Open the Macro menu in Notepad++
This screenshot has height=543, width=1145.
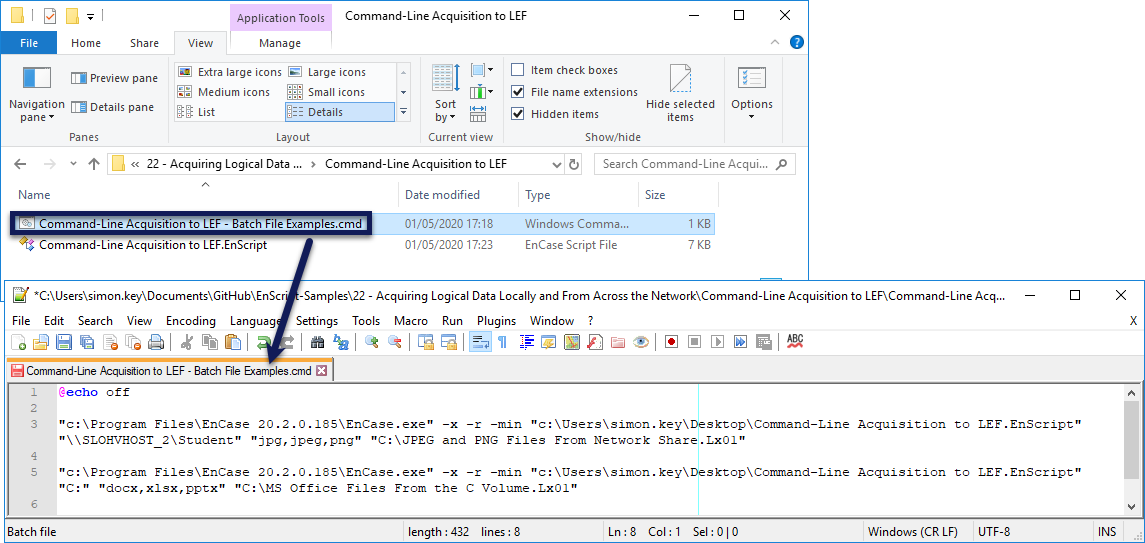pyautogui.click(x=410, y=320)
